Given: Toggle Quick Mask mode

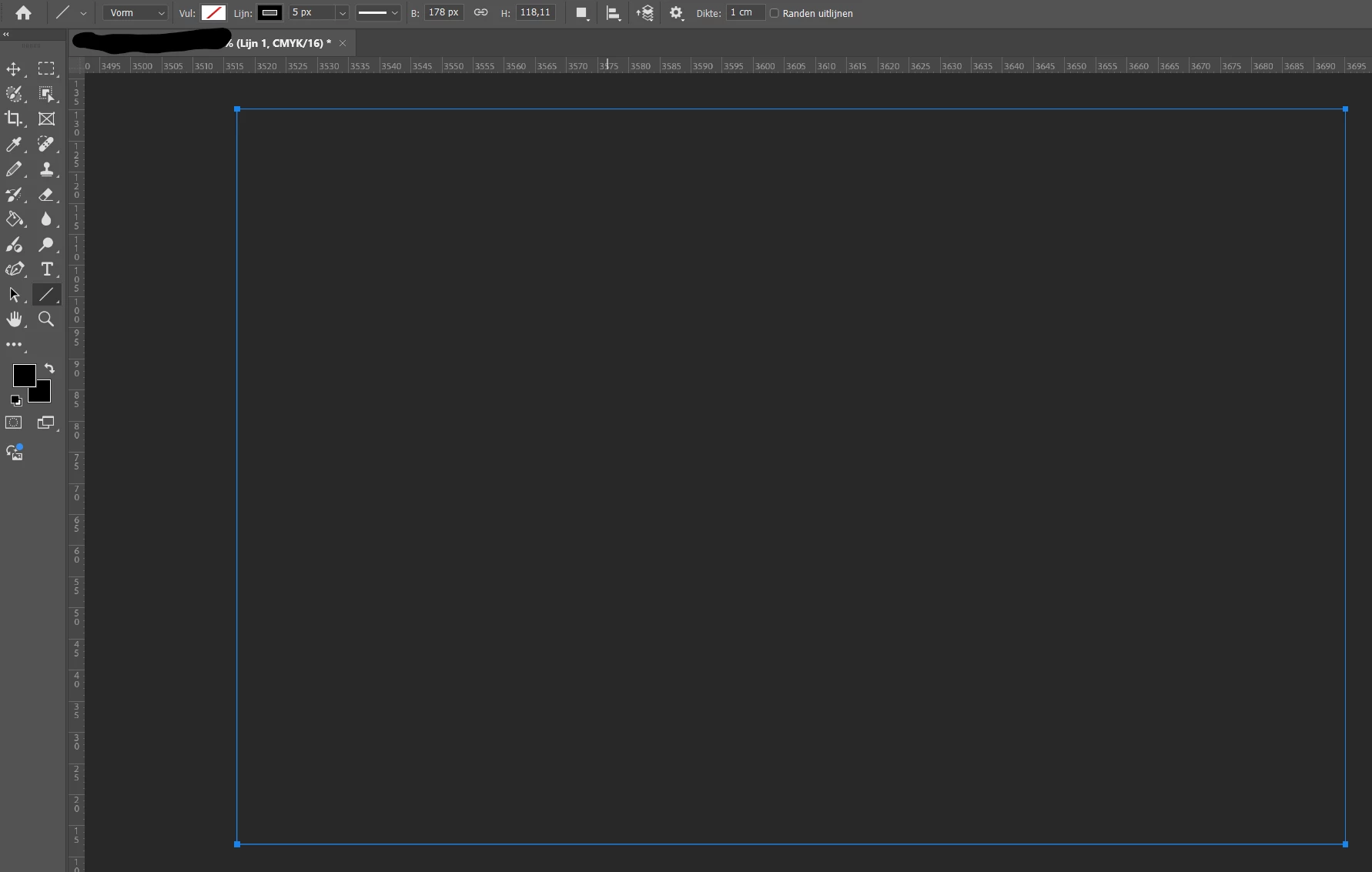Looking at the screenshot, I should coord(14,423).
